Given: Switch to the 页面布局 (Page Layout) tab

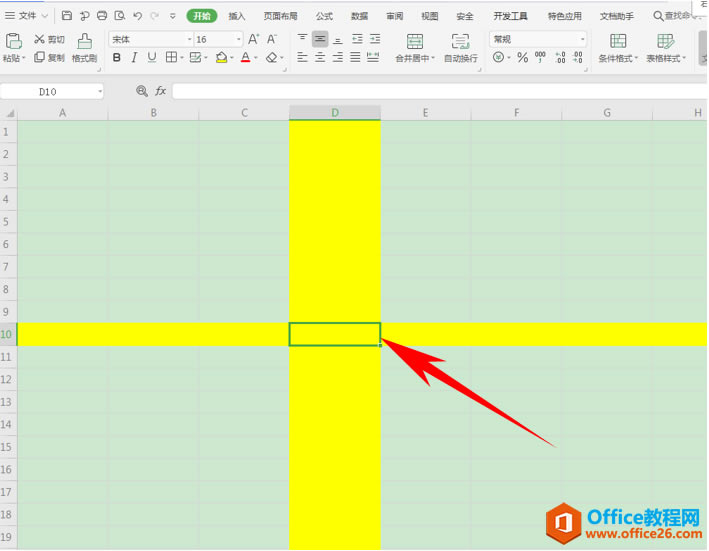Looking at the screenshot, I should pos(280,16).
